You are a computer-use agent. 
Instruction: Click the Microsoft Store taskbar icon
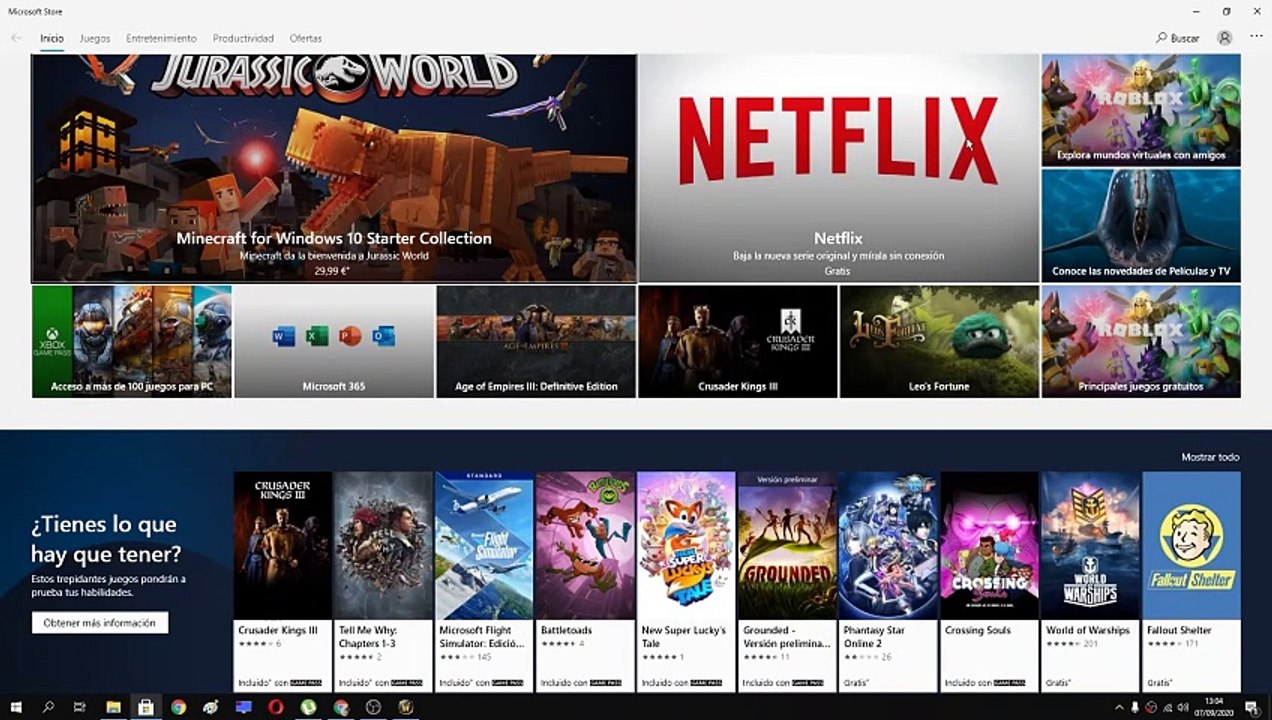[146, 707]
